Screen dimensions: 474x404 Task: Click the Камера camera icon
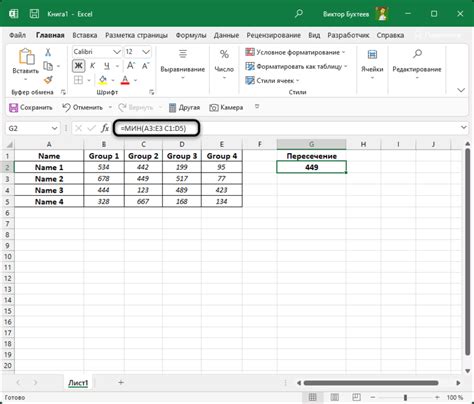pyautogui.click(x=214, y=108)
